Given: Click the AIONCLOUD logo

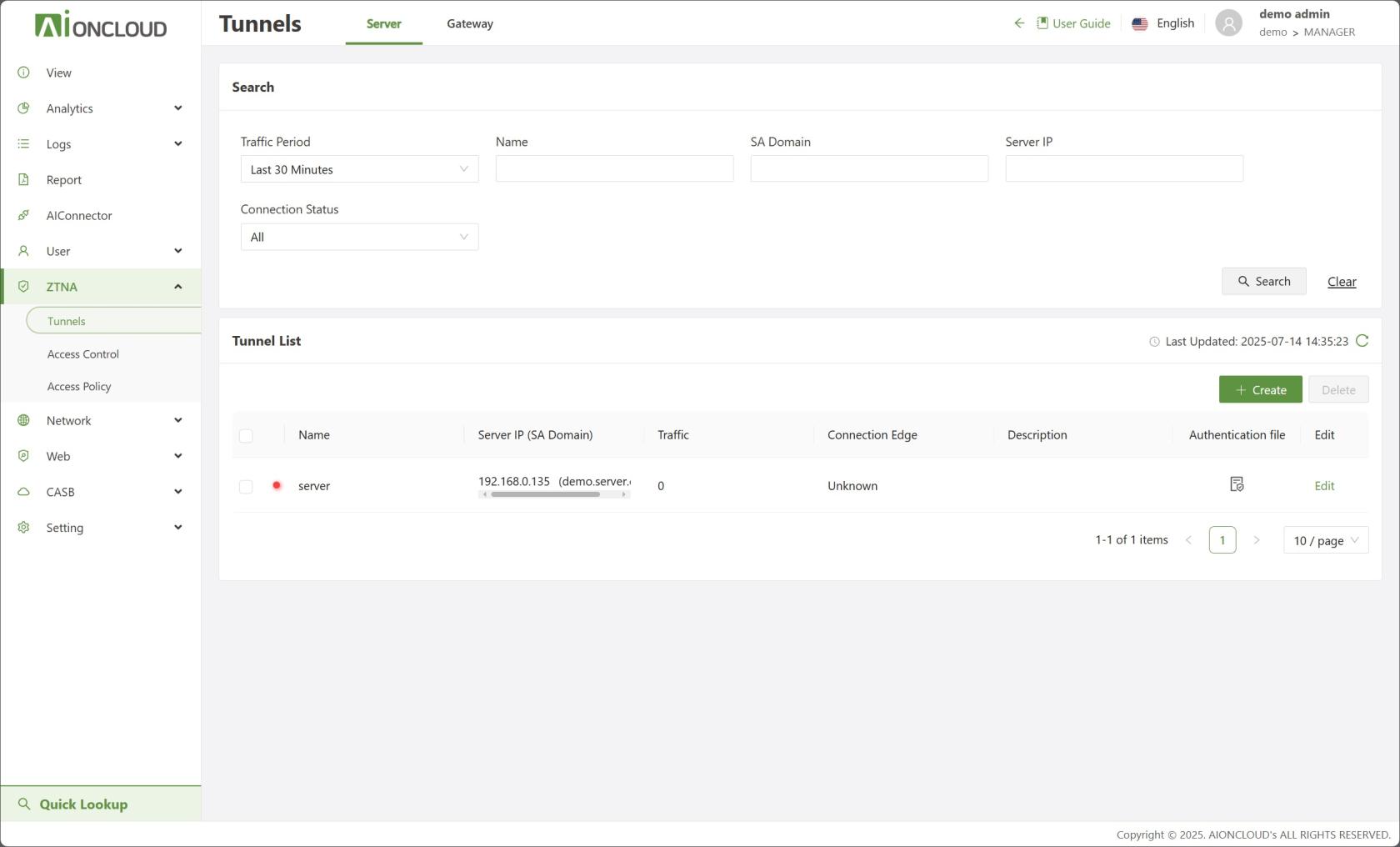Looking at the screenshot, I should (x=101, y=25).
